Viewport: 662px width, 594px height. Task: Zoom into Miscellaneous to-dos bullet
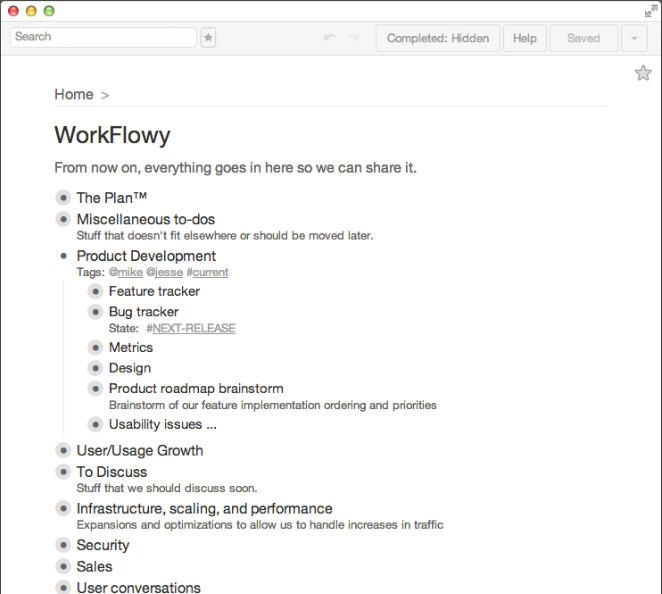pyautogui.click(x=63, y=219)
